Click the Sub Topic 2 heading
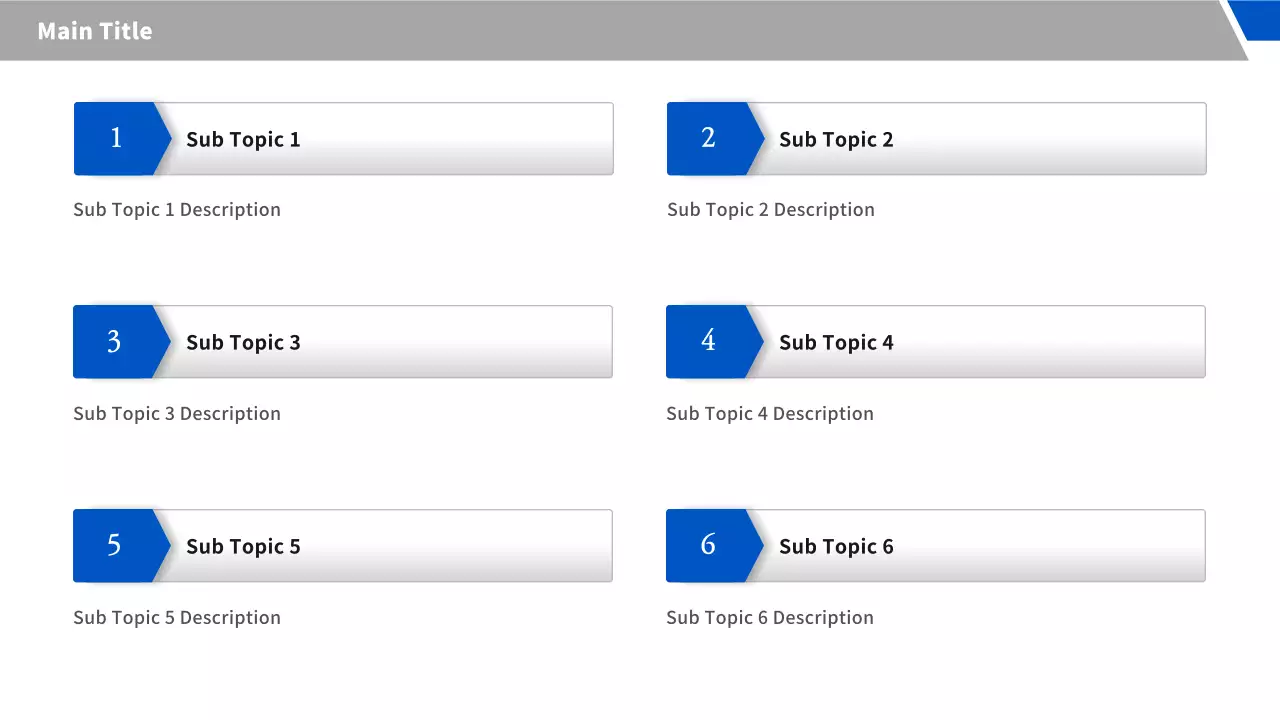 pos(836,140)
